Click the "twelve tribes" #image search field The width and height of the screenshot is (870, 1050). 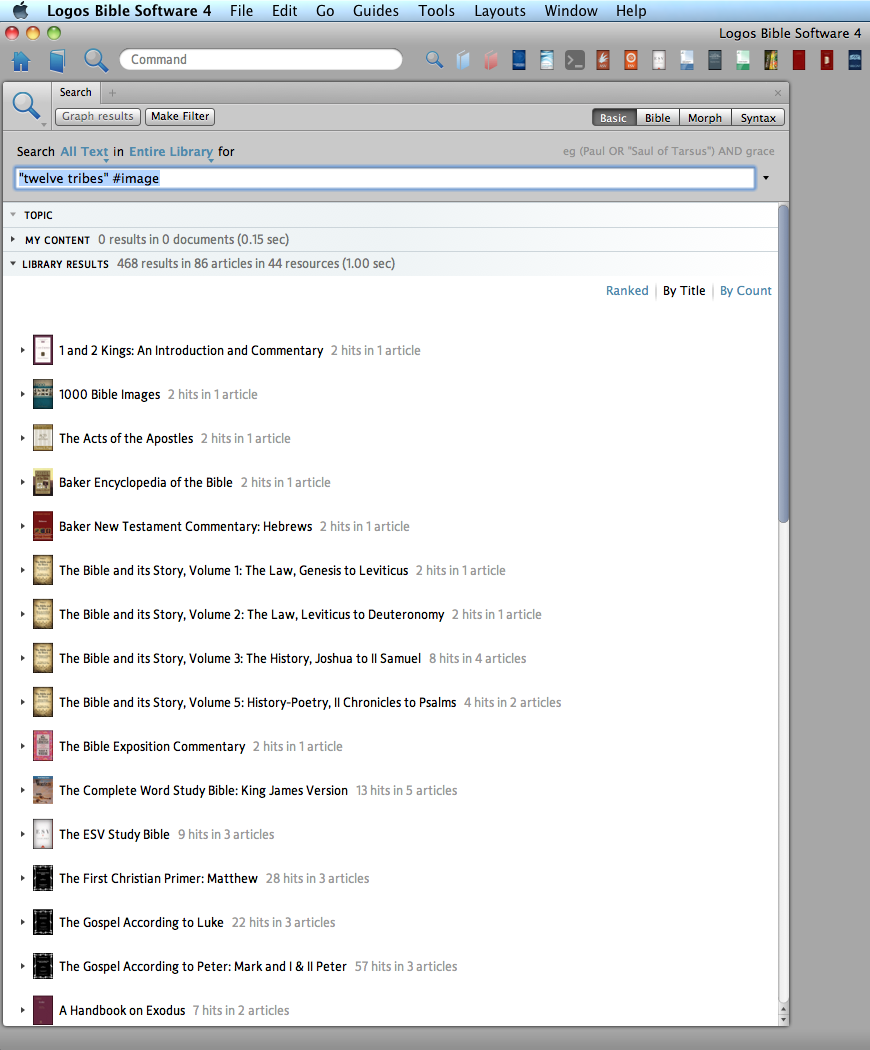(384, 178)
